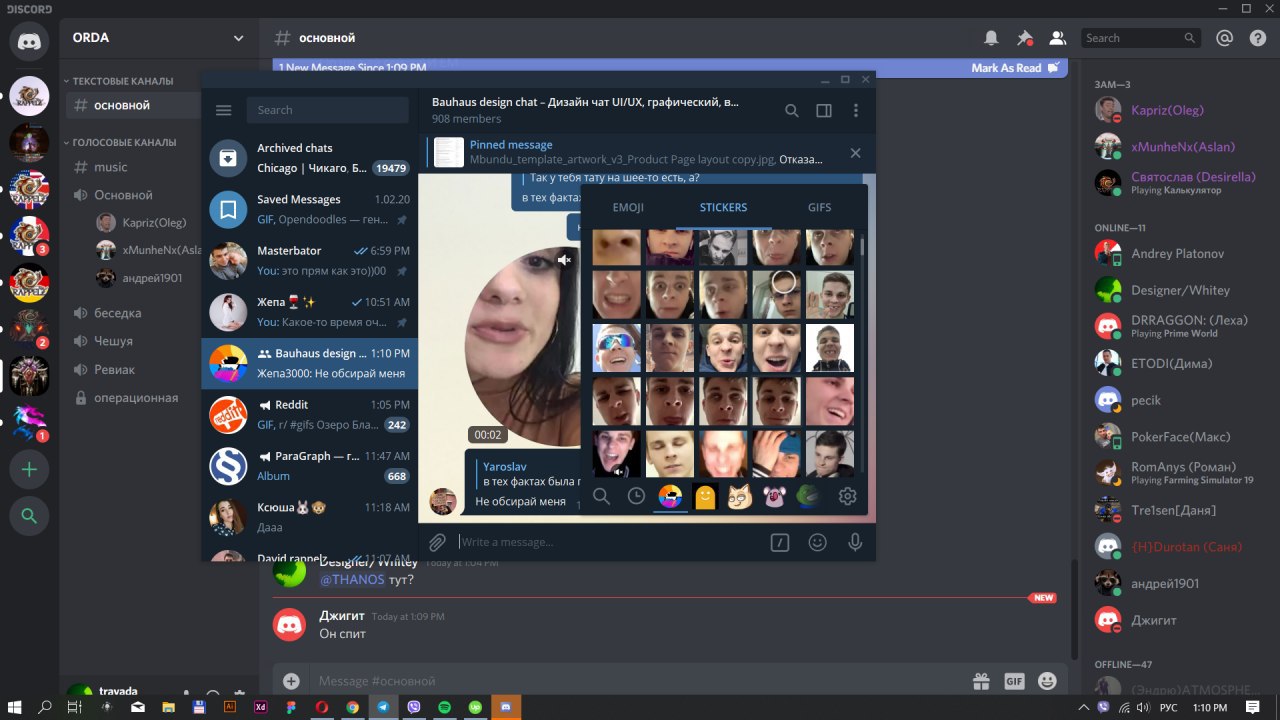
Task: Open the locked операционная channel
Action: tap(135, 397)
